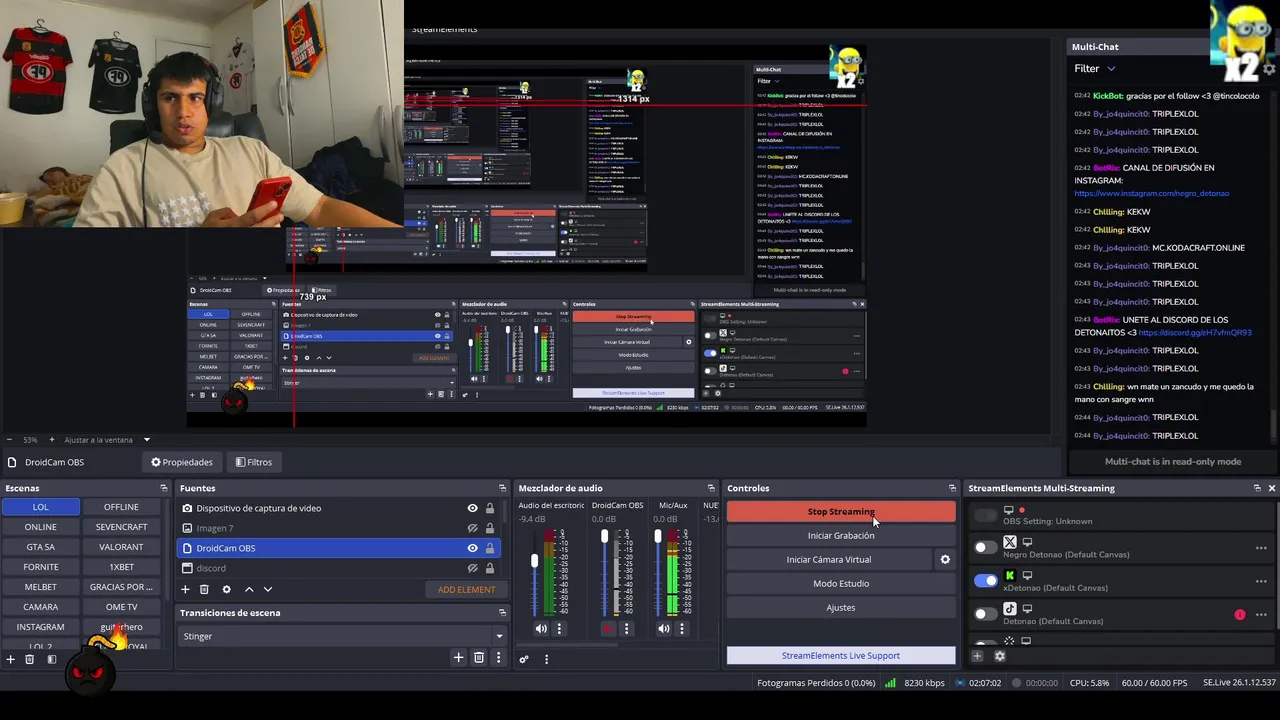Open the Audio del escritorio options menu
Screen dimensions: 1280x720
559,629
